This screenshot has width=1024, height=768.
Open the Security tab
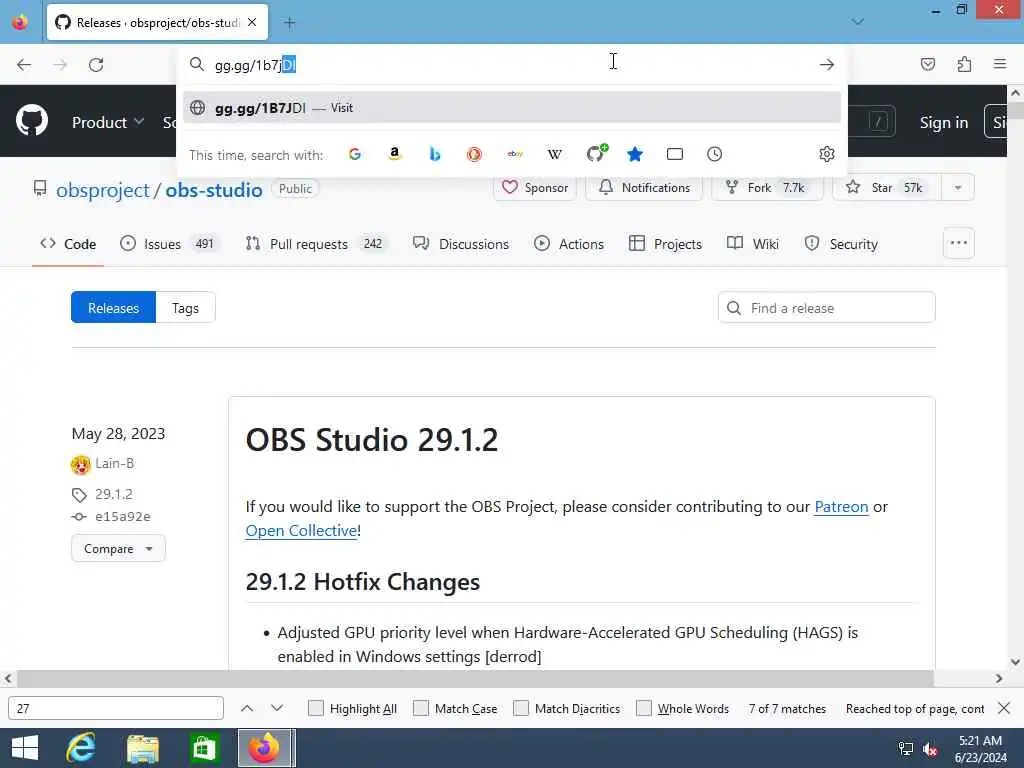point(841,244)
